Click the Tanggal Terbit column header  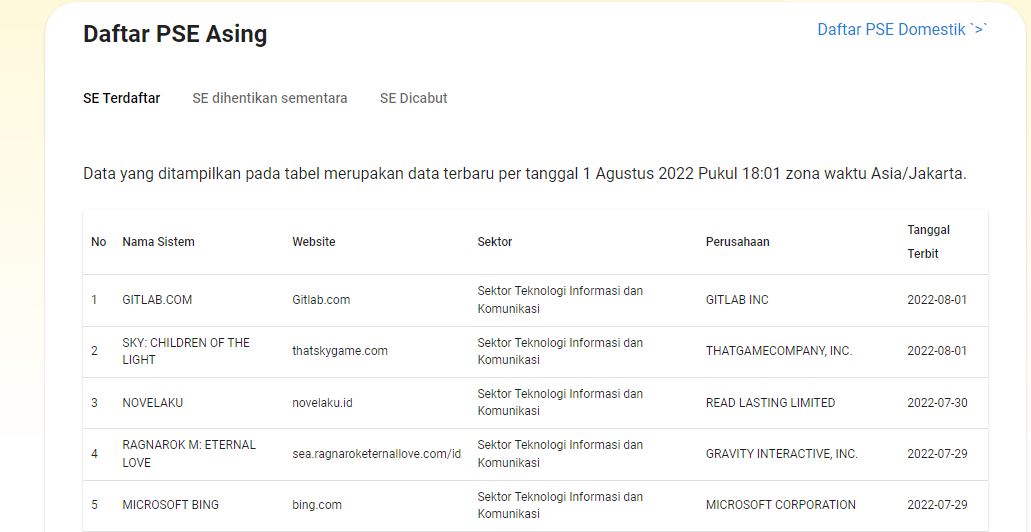pyautogui.click(x=928, y=242)
